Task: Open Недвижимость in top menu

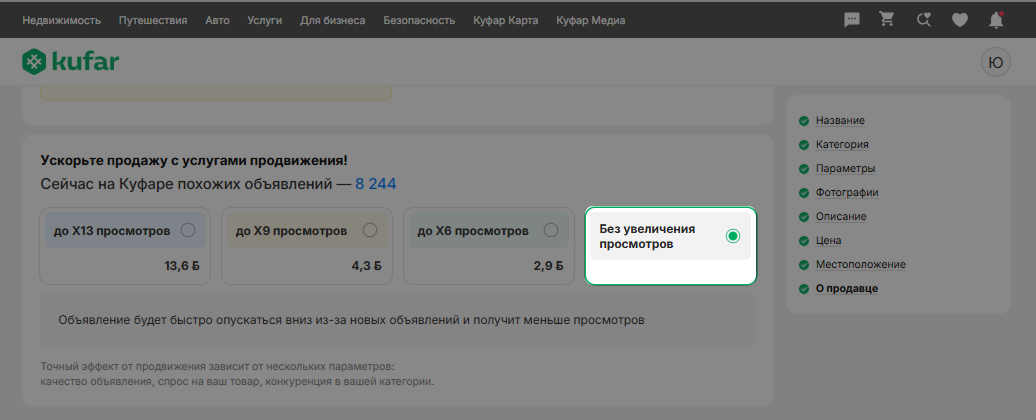Action: (61, 20)
